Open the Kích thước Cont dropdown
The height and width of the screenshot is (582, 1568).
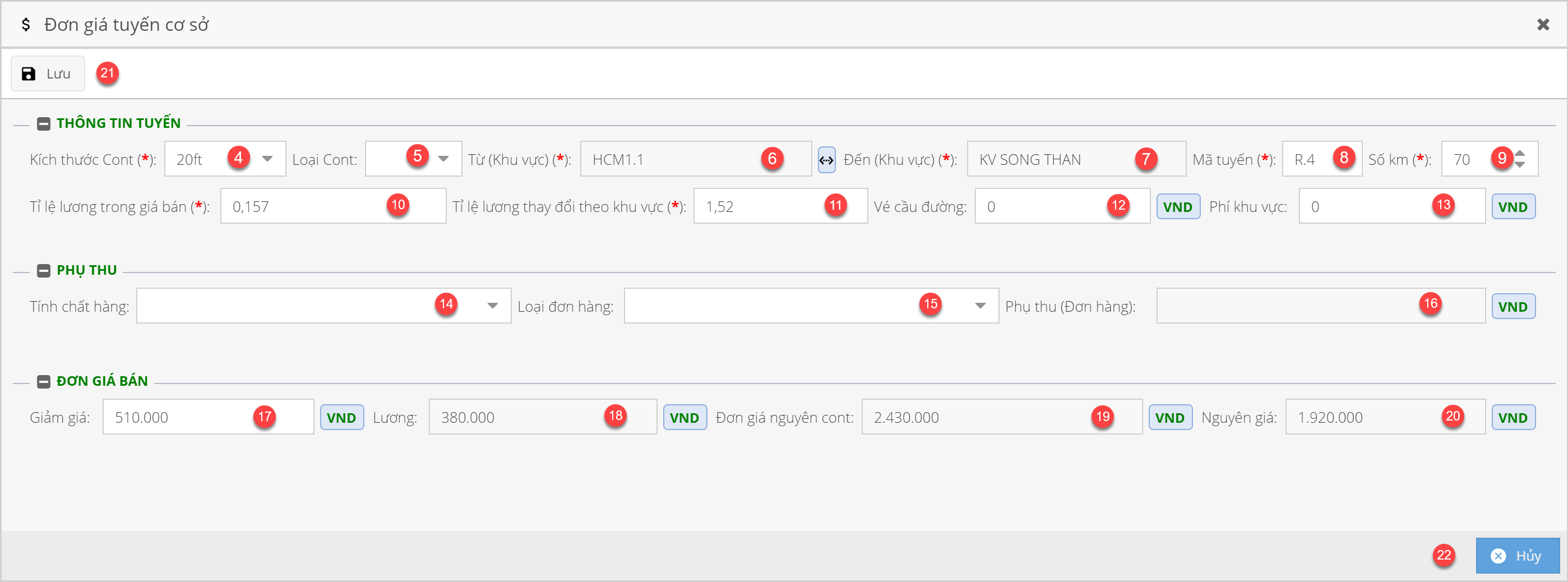click(267, 159)
